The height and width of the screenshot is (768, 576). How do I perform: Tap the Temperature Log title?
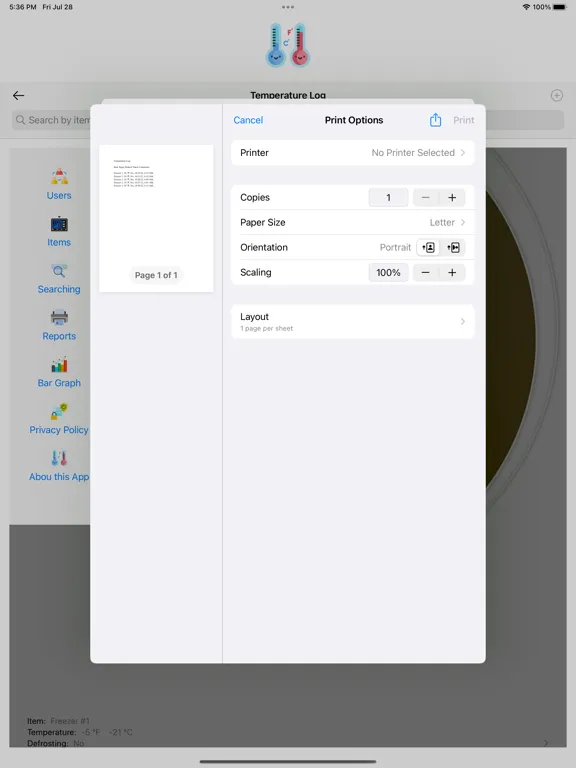[x=288, y=95]
